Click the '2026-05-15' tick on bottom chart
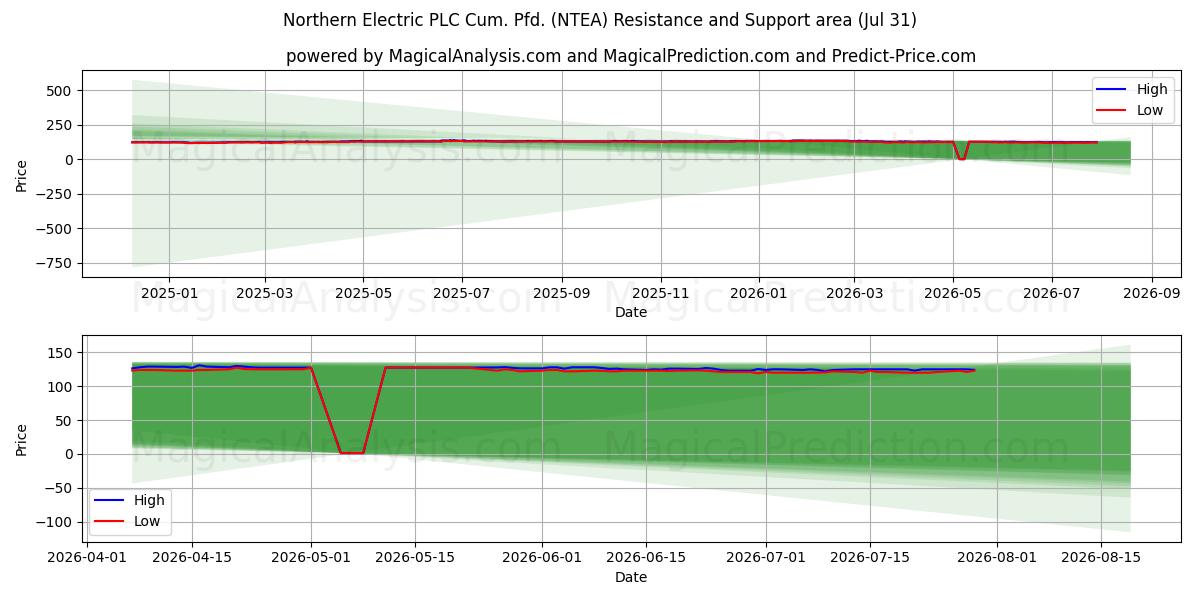Viewport: 1200px width, 600px height. pyautogui.click(x=415, y=557)
